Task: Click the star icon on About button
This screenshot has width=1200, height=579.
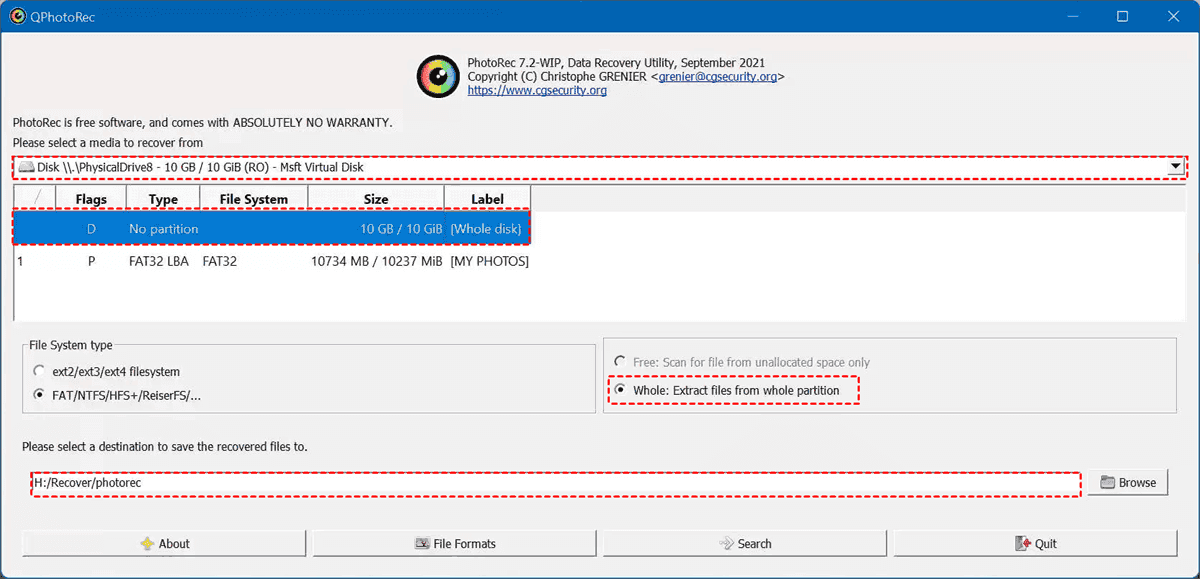Action: click(x=147, y=544)
